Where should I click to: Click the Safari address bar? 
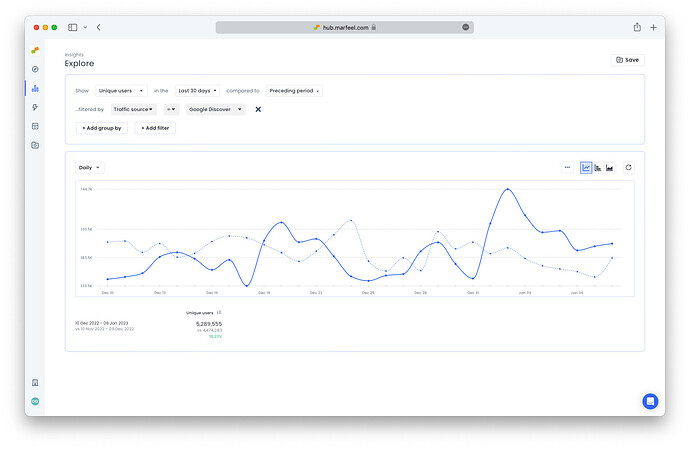click(345, 27)
